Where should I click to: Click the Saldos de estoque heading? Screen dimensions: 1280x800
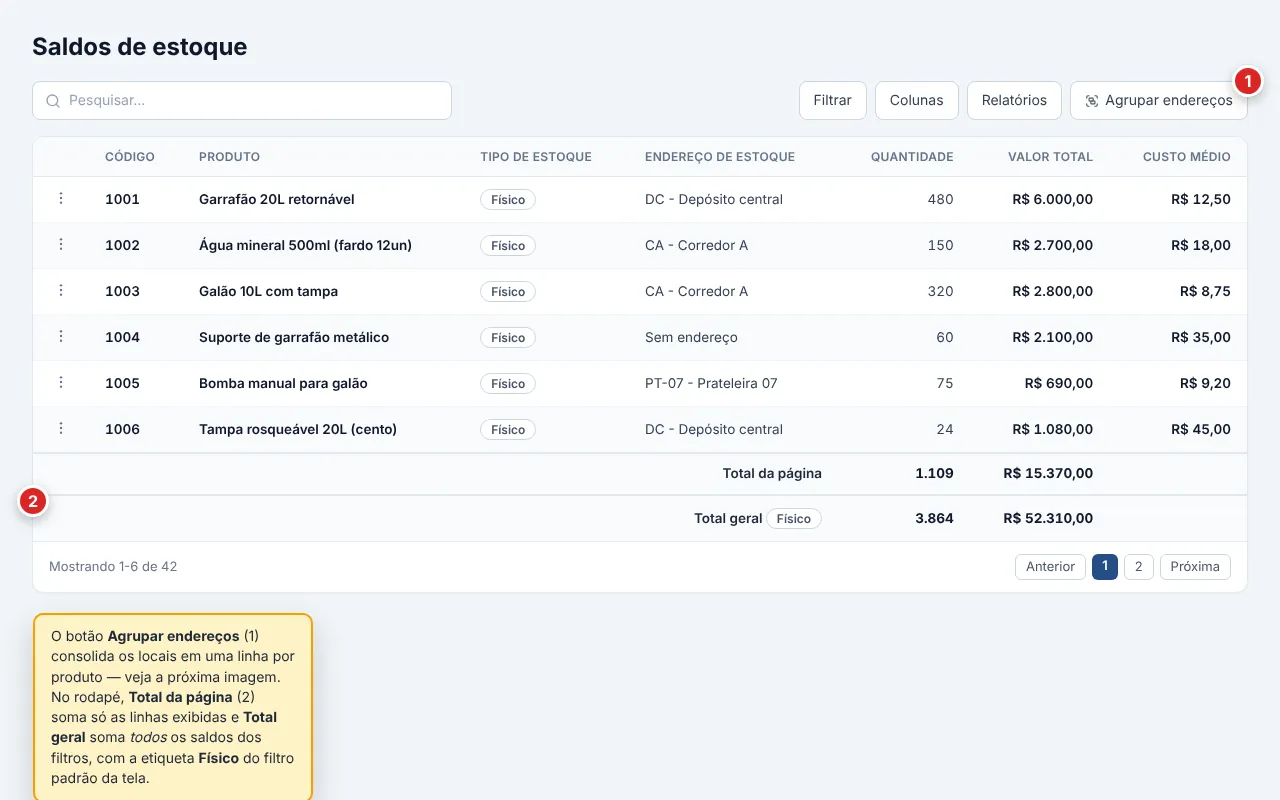[x=140, y=46]
